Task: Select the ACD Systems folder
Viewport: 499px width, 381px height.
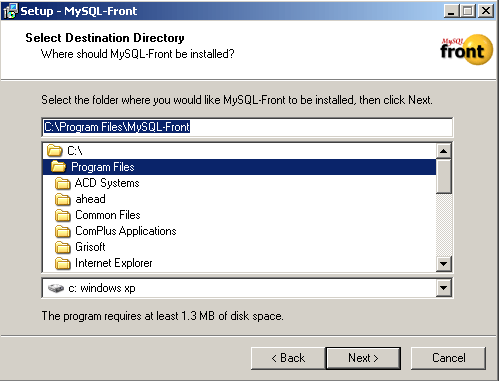Action: point(239,183)
